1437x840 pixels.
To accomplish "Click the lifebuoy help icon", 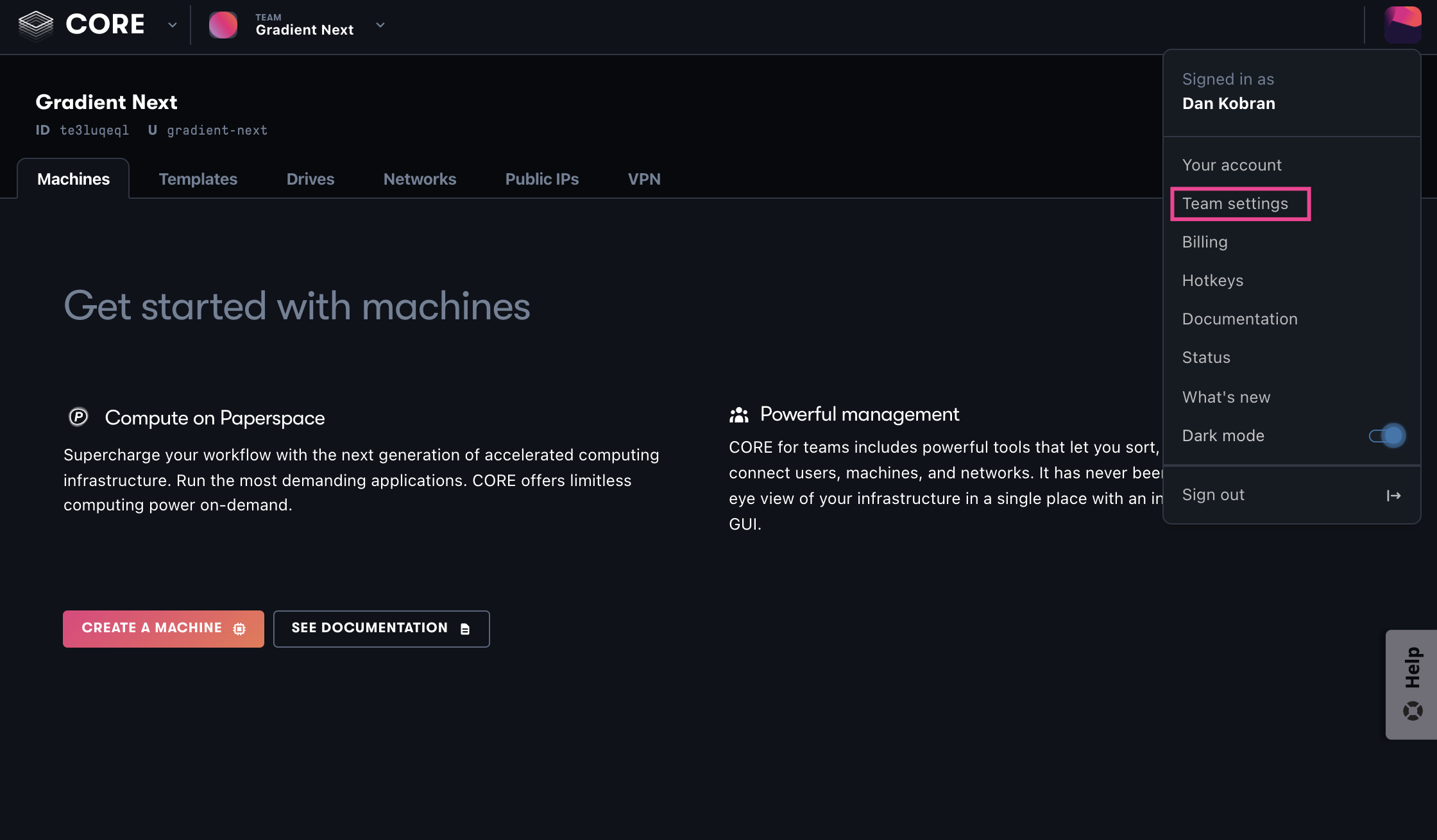I will [x=1412, y=710].
